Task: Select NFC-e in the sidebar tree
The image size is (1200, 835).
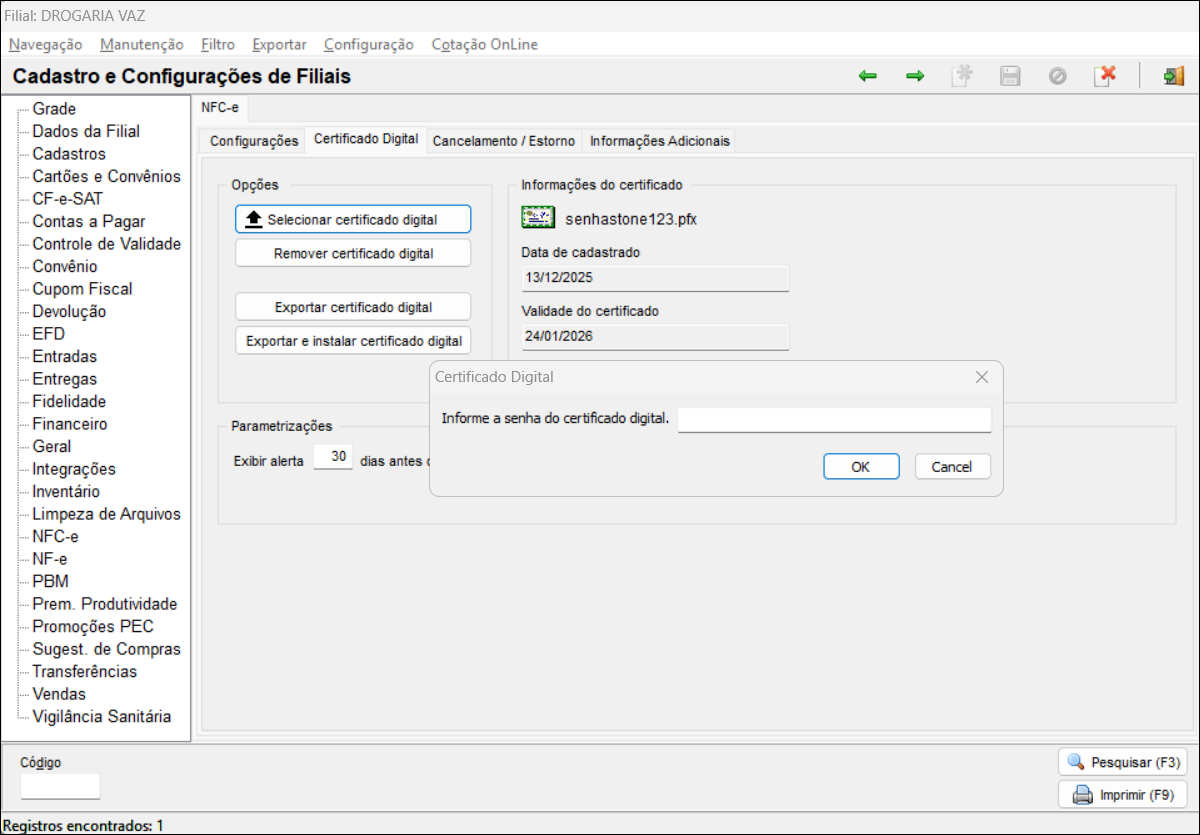Action: [55, 536]
